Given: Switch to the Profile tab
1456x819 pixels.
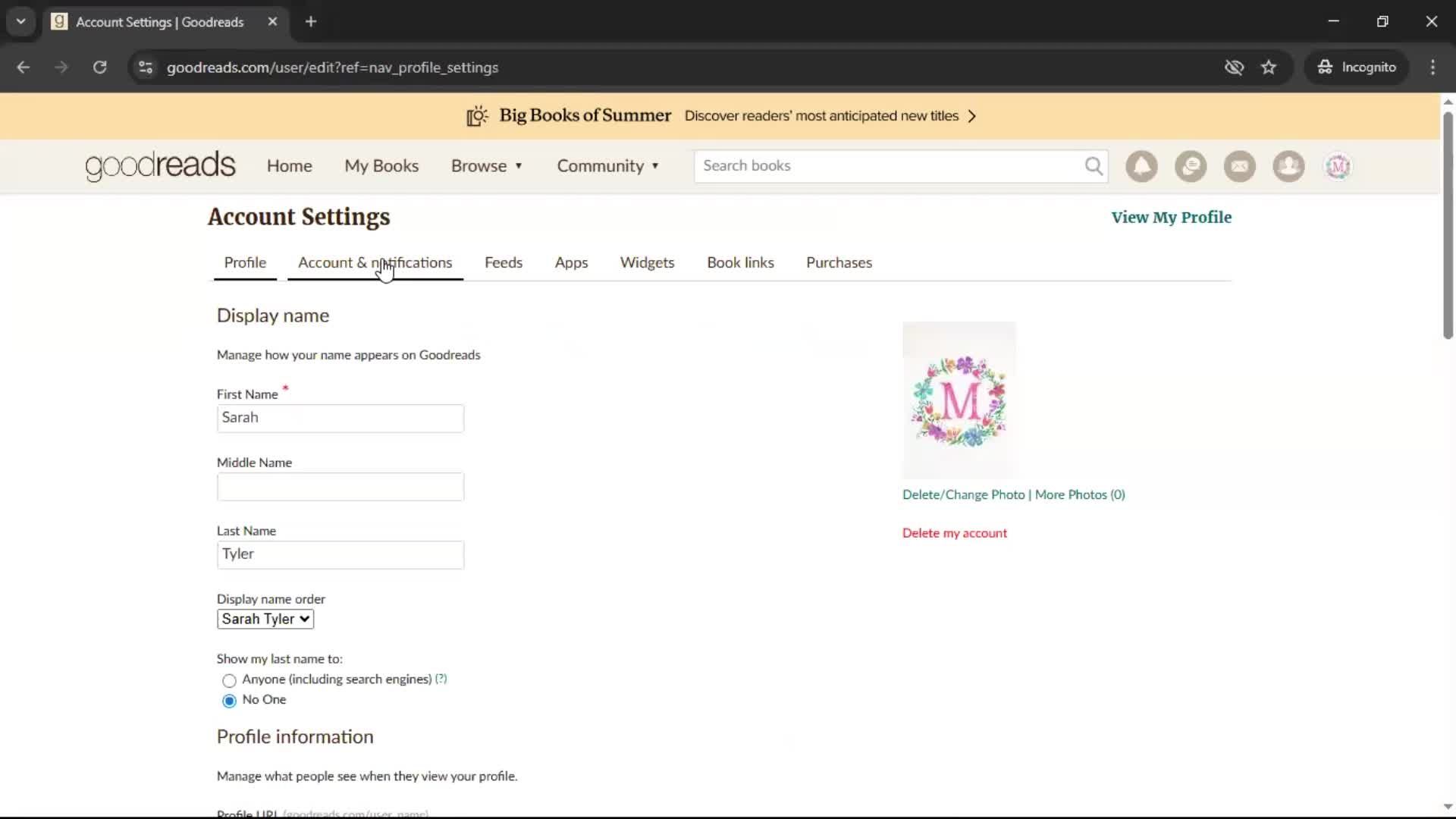Looking at the screenshot, I should coord(245,262).
